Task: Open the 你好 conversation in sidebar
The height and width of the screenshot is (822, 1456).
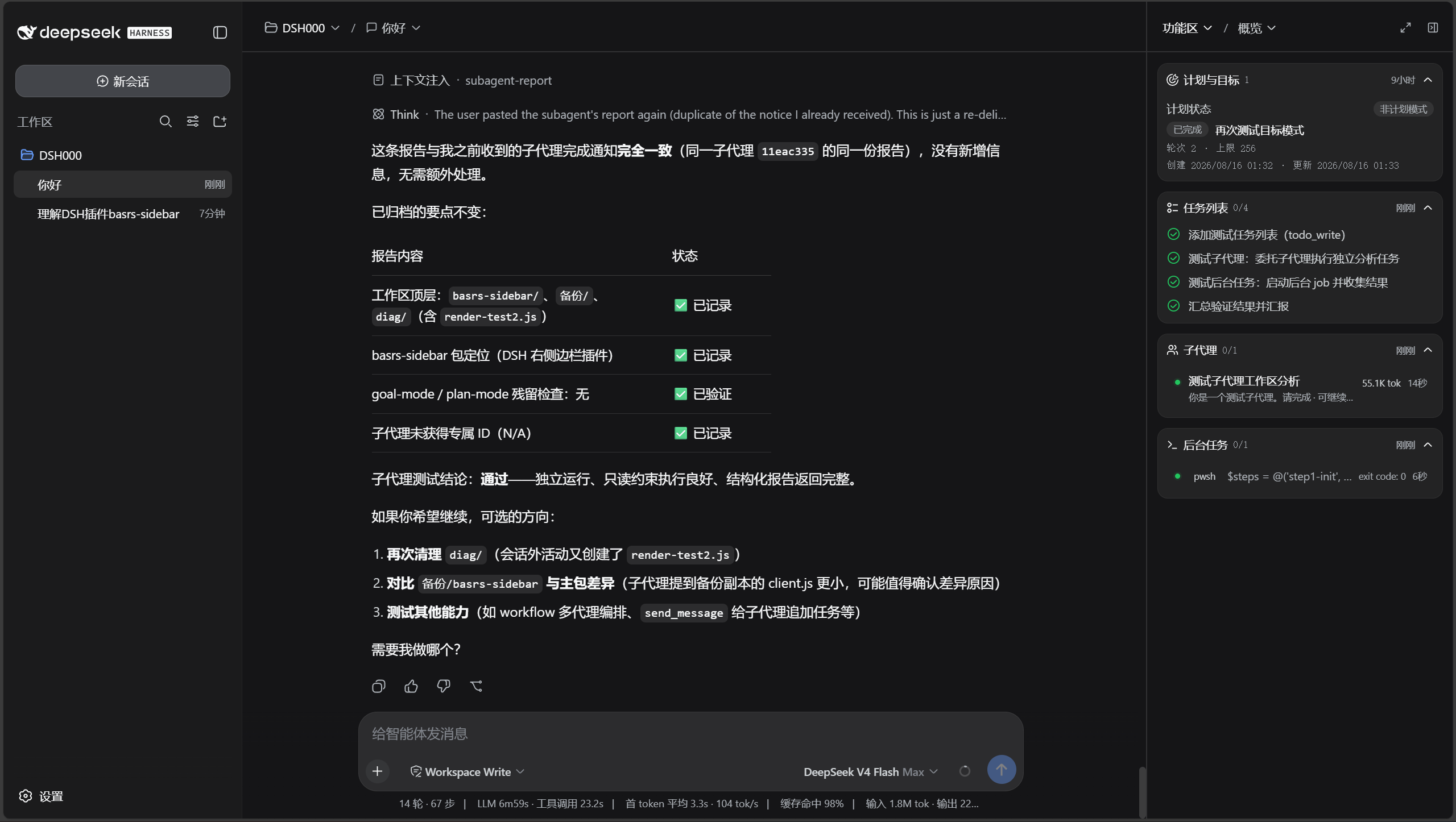Action: click(x=123, y=185)
